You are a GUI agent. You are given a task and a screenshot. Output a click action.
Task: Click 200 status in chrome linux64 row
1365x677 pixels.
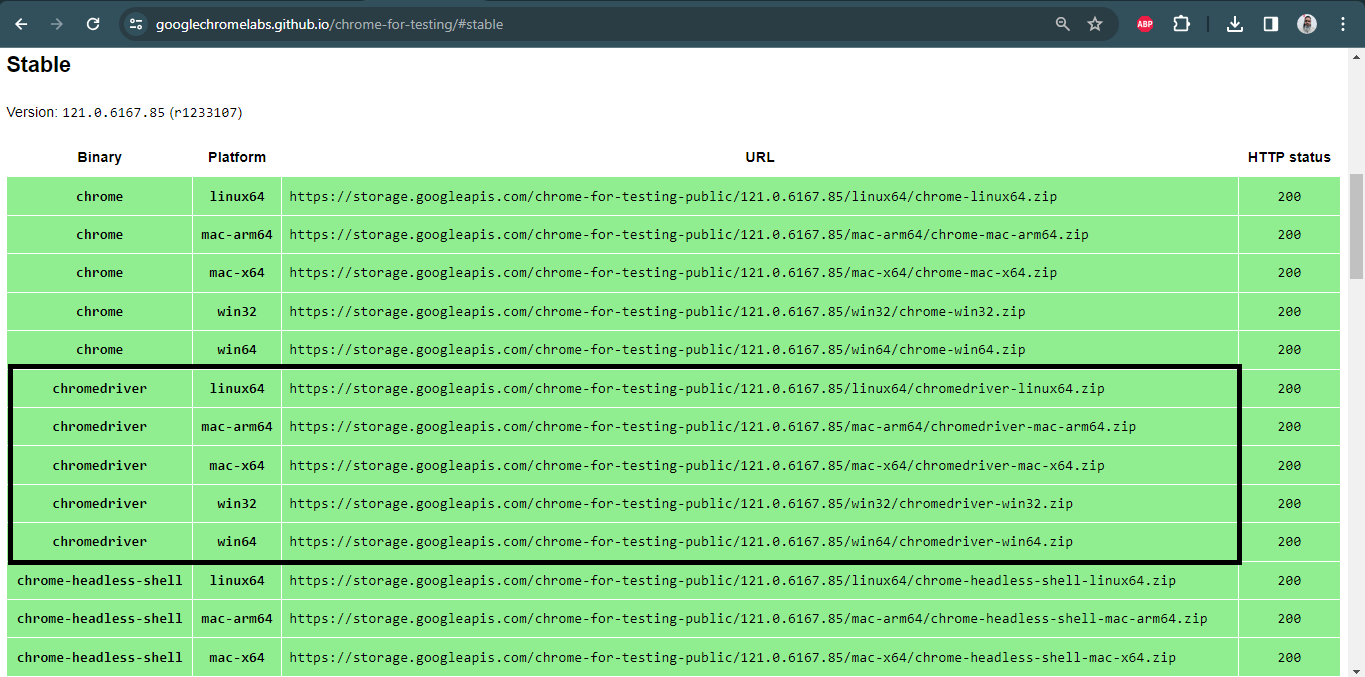click(x=1289, y=197)
